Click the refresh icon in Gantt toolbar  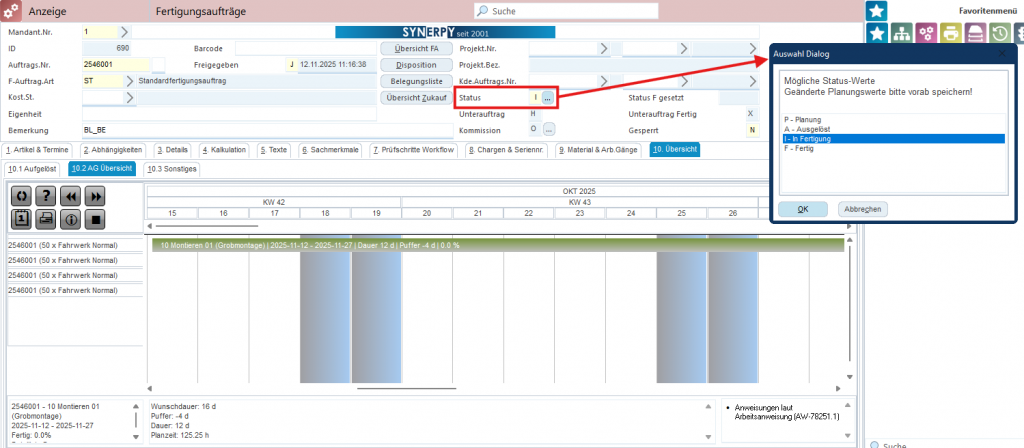point(21,197)
